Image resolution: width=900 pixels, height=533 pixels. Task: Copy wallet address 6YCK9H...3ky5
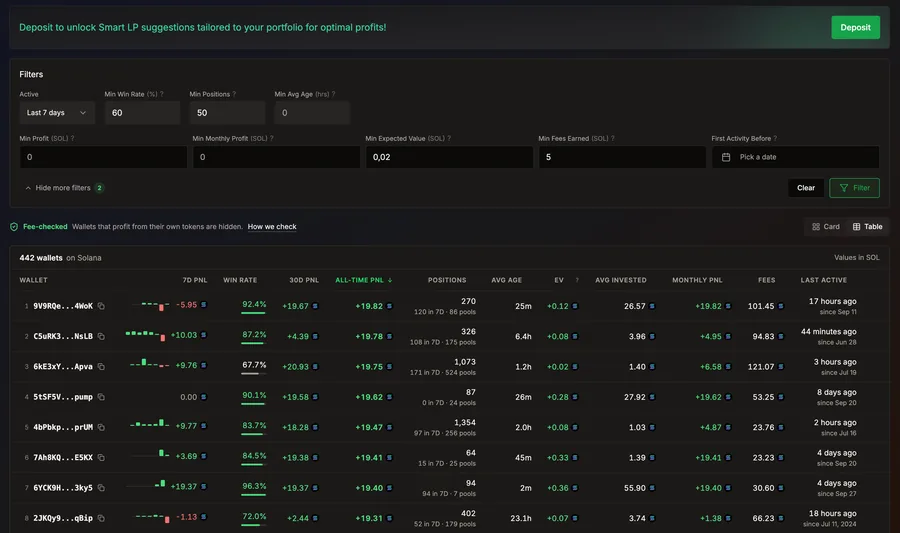[x=101, y=488]
